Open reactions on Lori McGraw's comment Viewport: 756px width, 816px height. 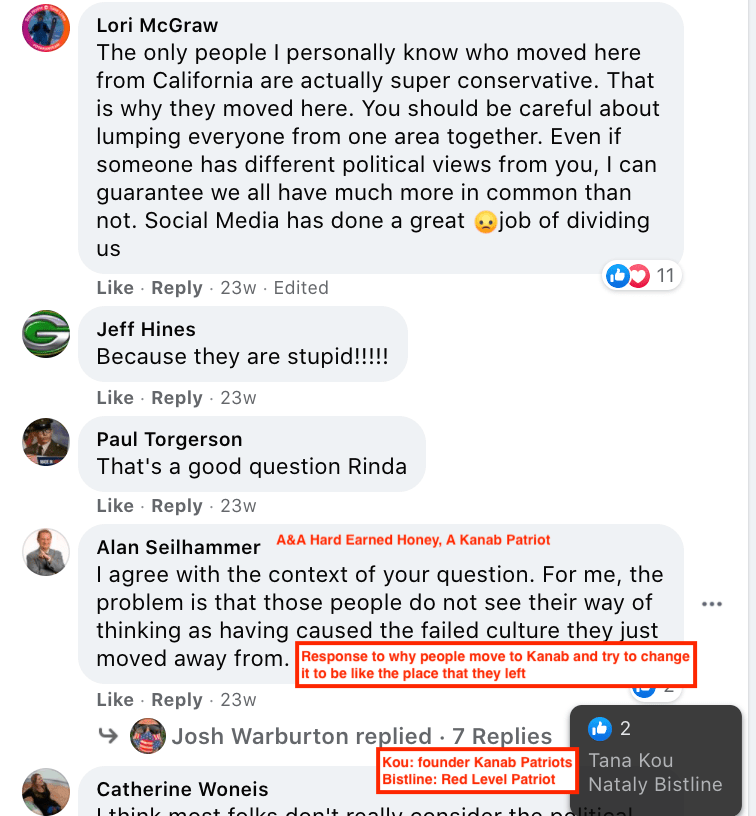click(642, 275)
